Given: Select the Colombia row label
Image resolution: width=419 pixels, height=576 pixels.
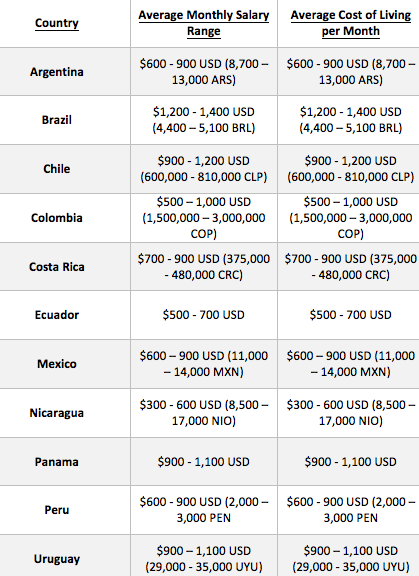Looking at the screenshot, I should (57, 217).
